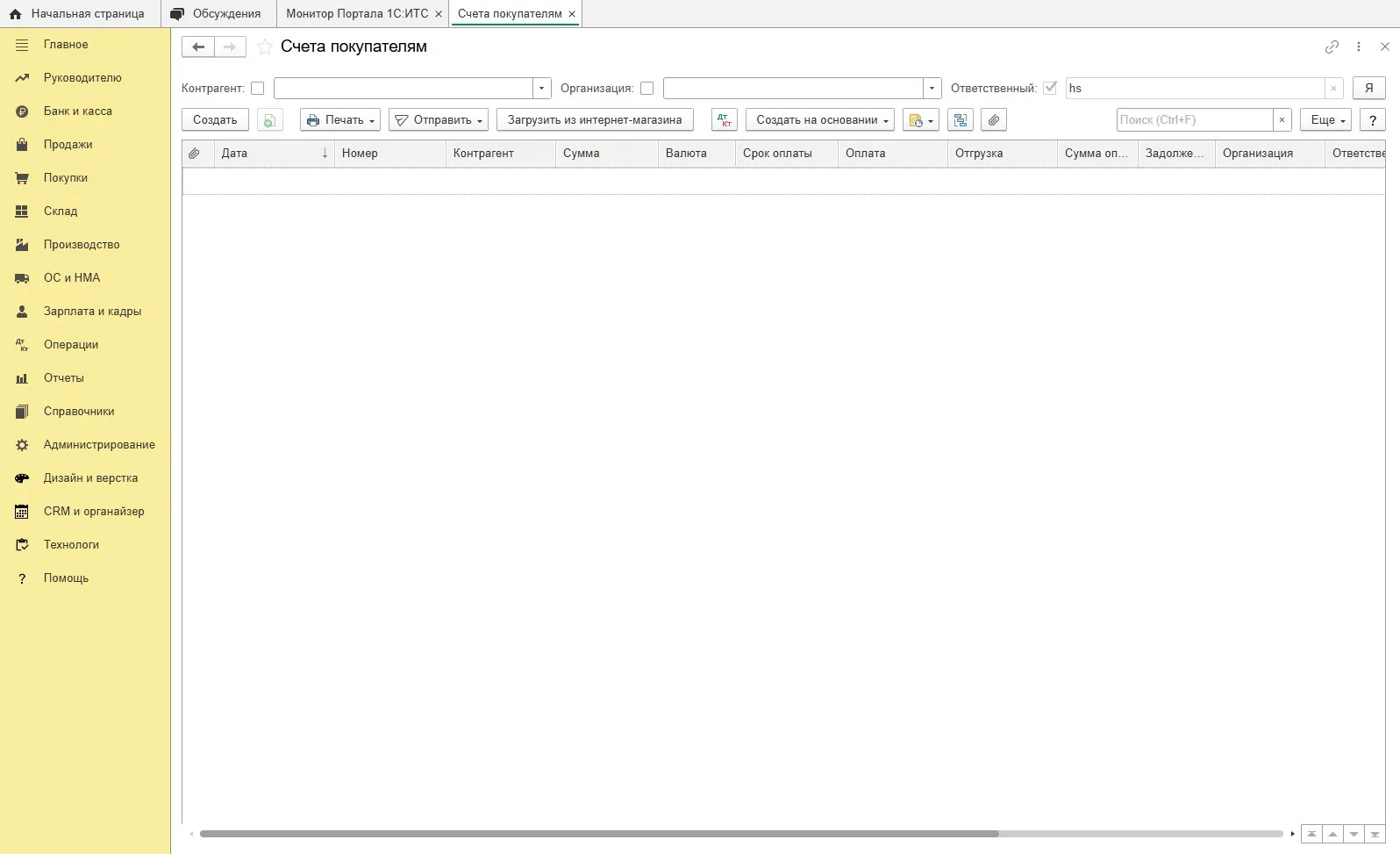Open help with the question mark button
Screen dimensions: 1400x854
point(1373,120)
